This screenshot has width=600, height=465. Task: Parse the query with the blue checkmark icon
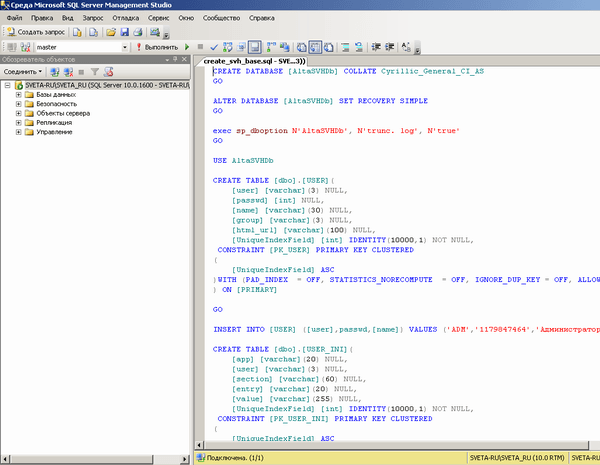[215, 47]
